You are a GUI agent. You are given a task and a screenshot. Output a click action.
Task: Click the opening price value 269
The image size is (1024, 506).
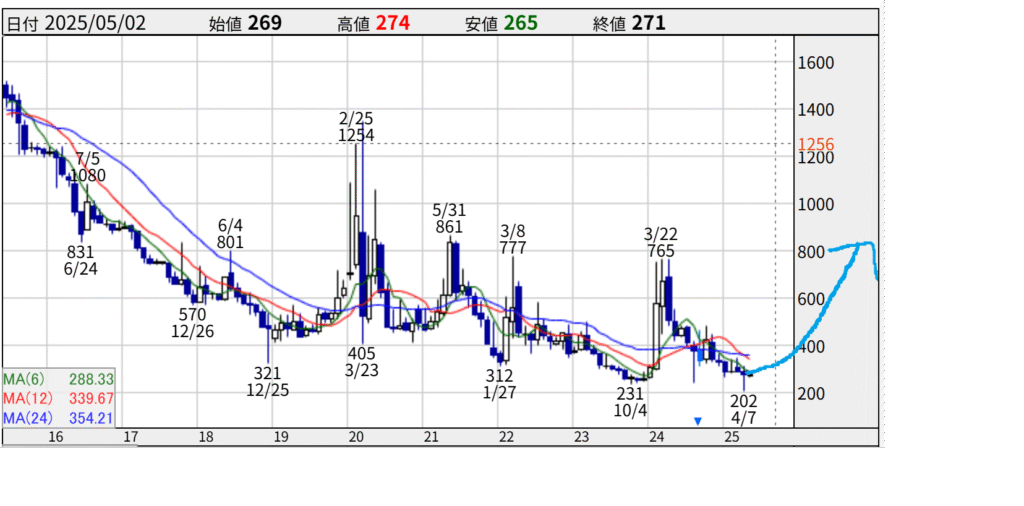tap(264, 24)
